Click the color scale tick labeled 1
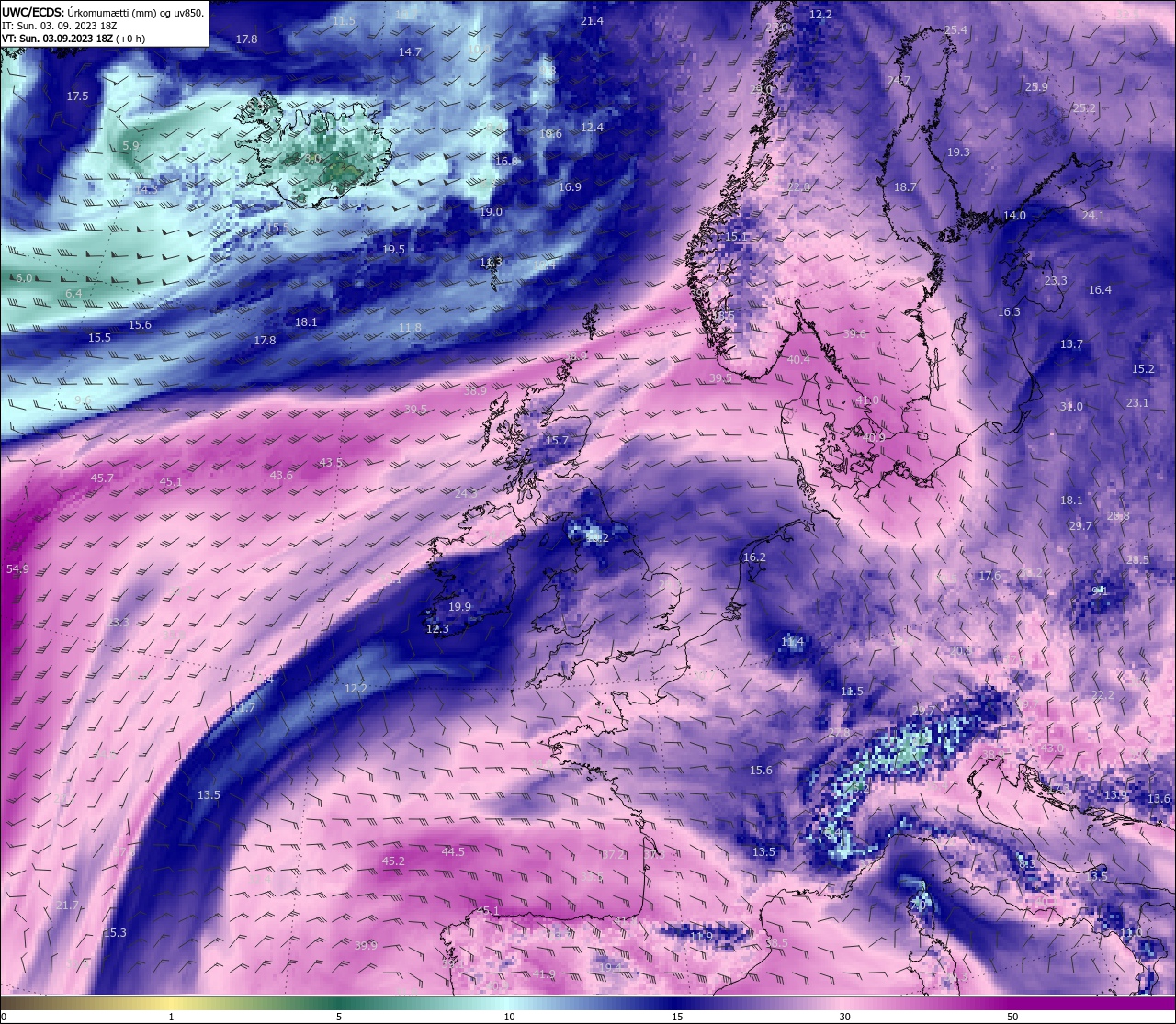 click(171, 1017)
